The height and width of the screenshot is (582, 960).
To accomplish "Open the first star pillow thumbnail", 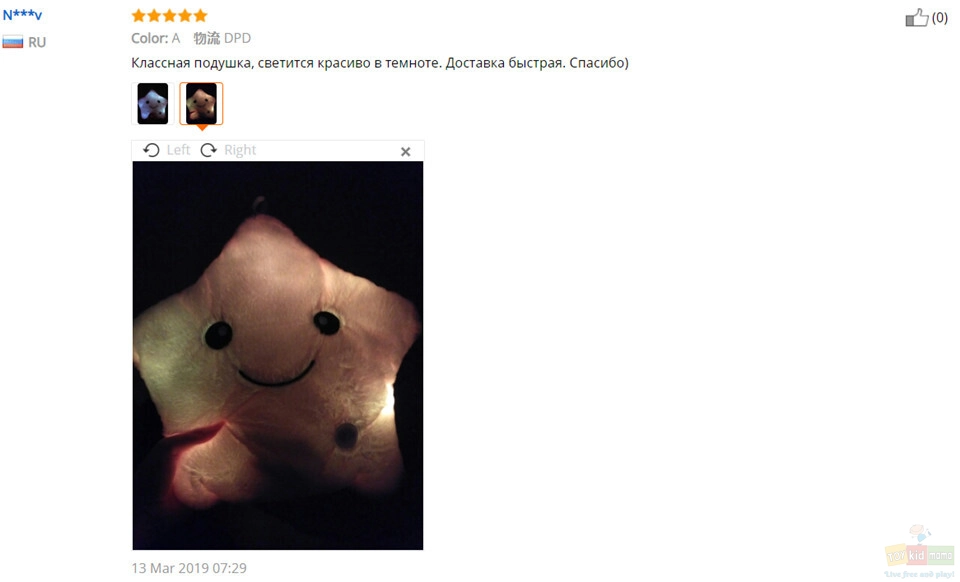I will [152, 103].
